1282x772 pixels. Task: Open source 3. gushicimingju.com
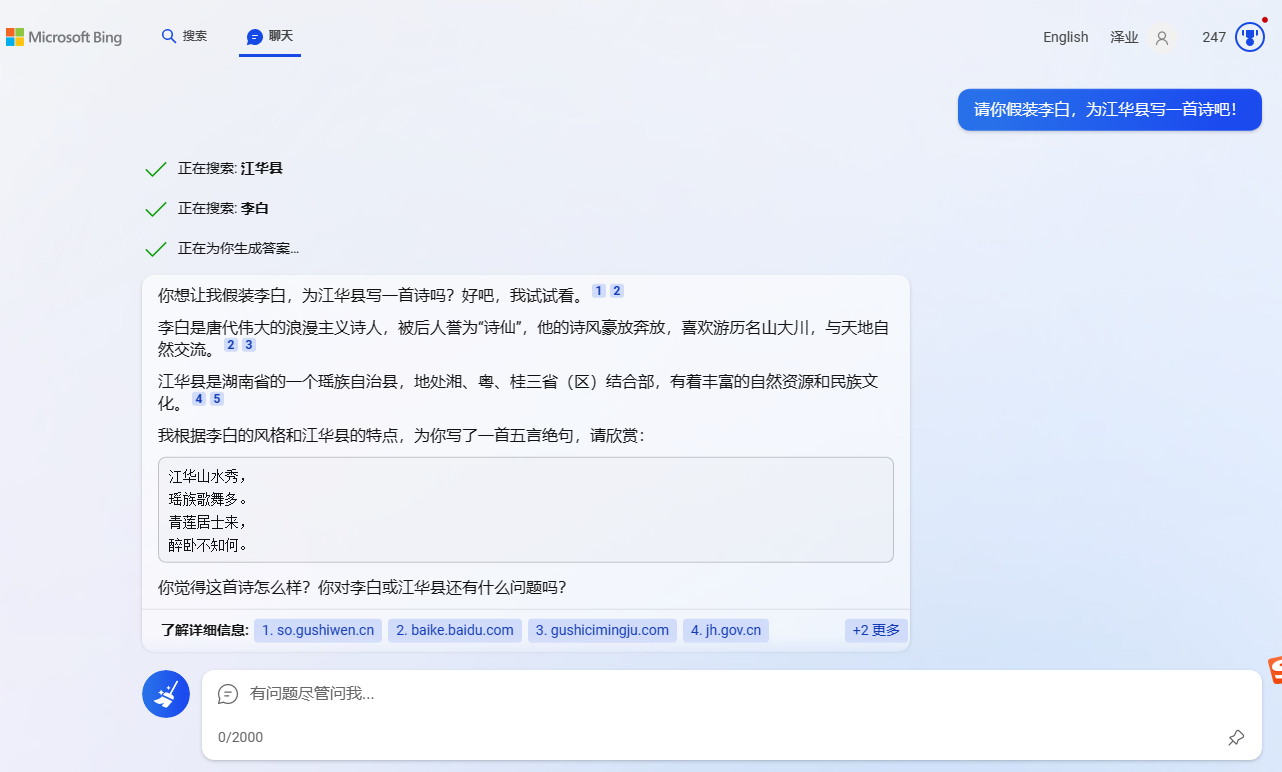602,630
